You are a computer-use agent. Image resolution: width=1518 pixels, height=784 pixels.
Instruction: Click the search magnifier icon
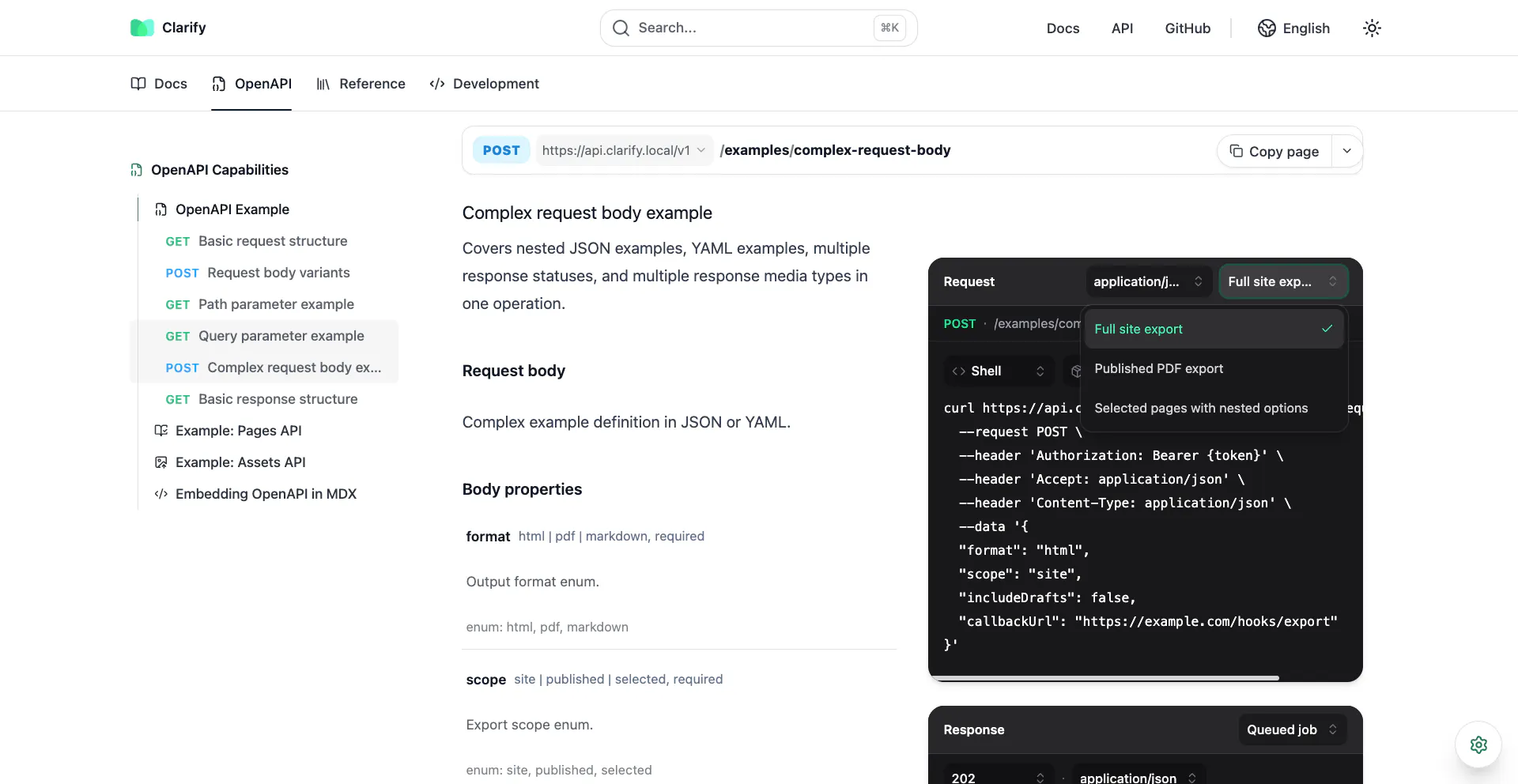[621, 28]
